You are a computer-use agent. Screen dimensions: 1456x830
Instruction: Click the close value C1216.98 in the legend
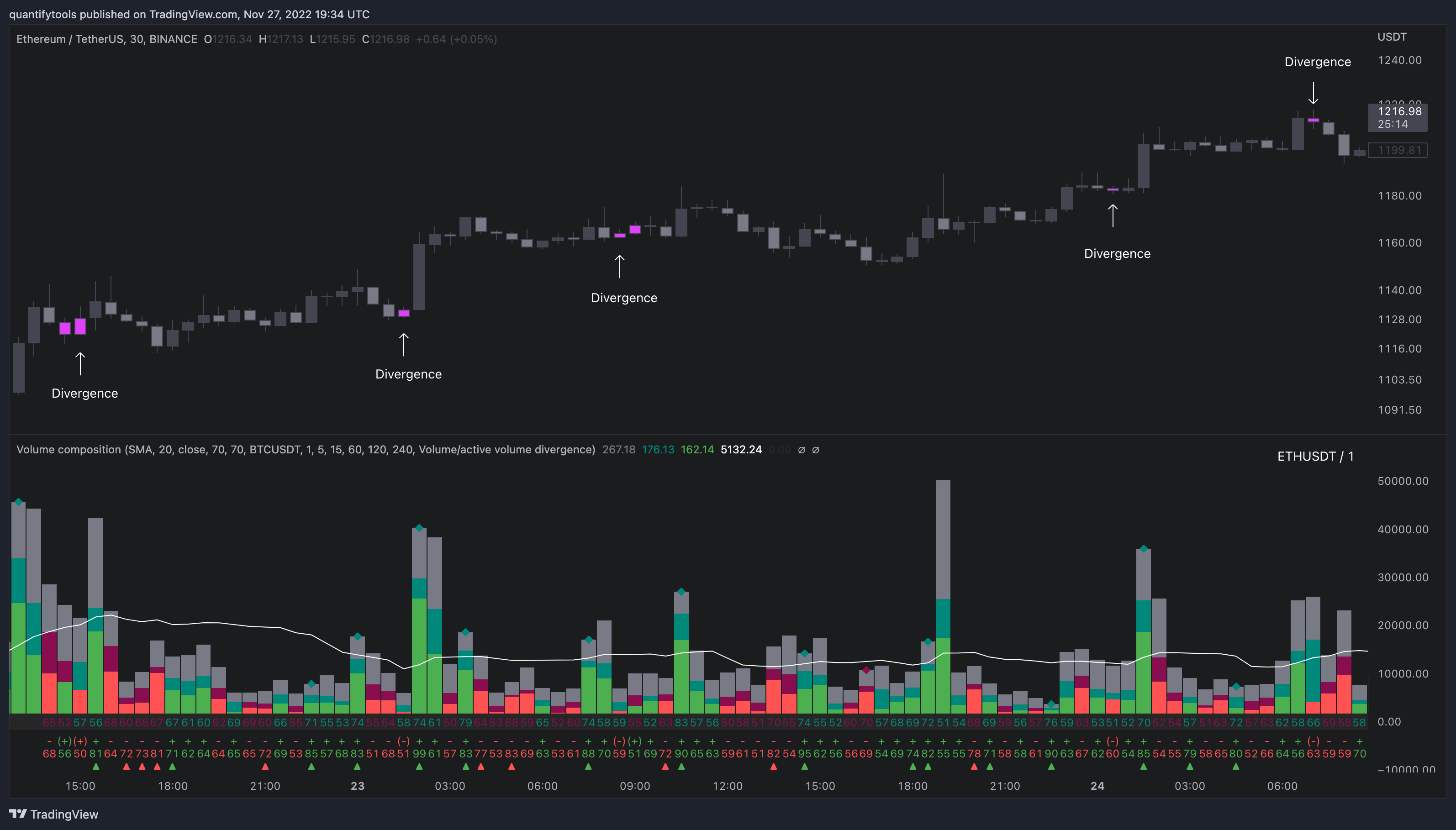[385, 39]
